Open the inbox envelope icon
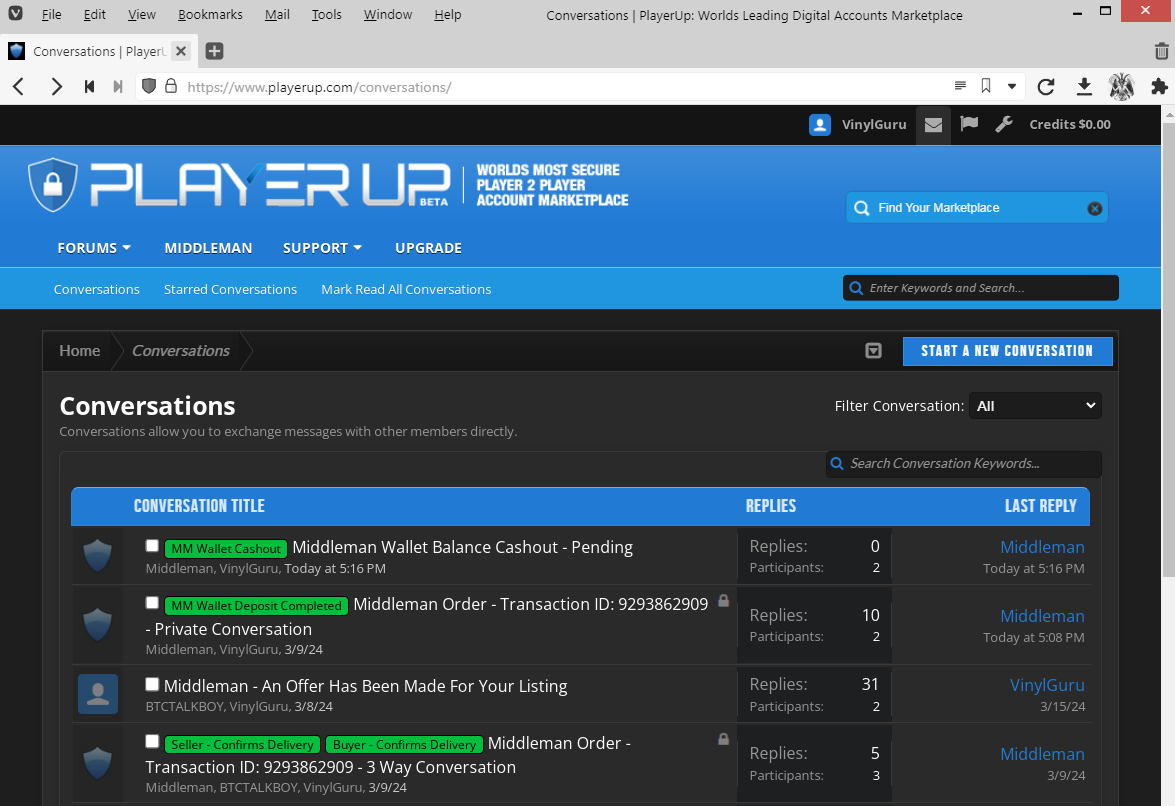The image size is (1175, 806). point(933,125)
